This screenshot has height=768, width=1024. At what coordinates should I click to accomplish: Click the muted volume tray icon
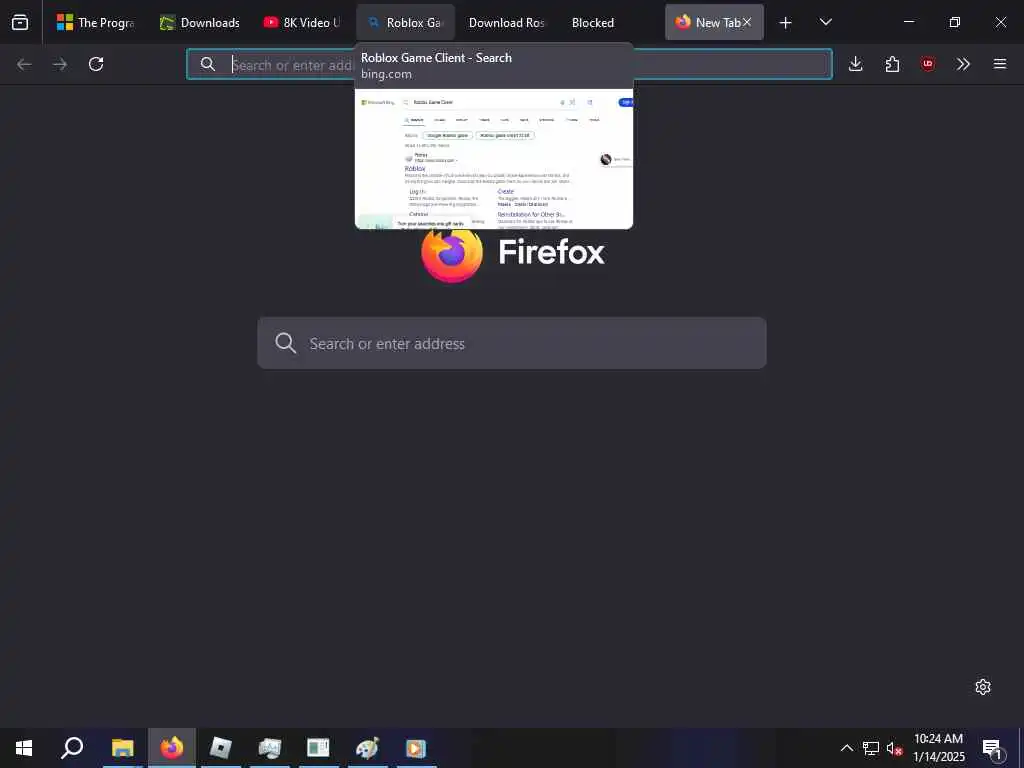coord(894,748)
